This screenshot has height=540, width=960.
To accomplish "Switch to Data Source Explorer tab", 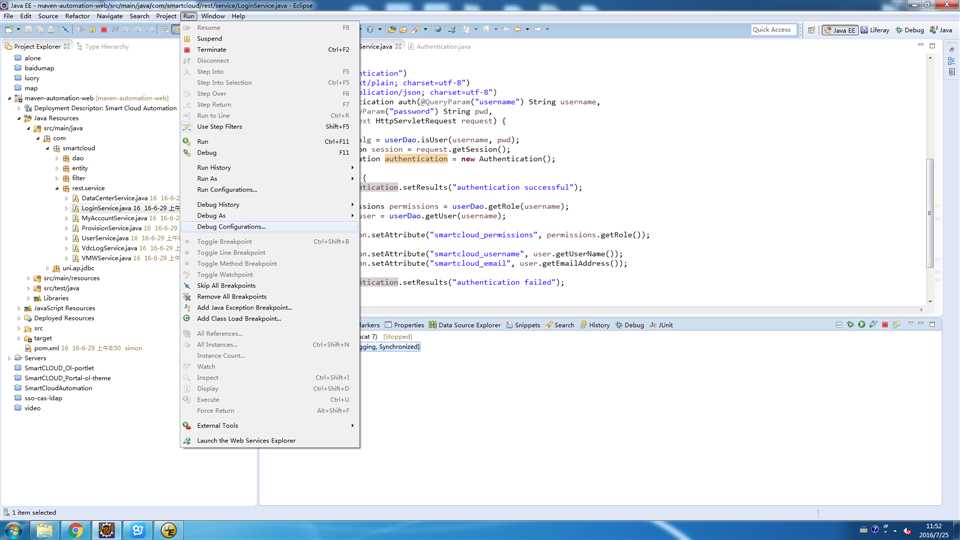I will (x=464, y=325).
